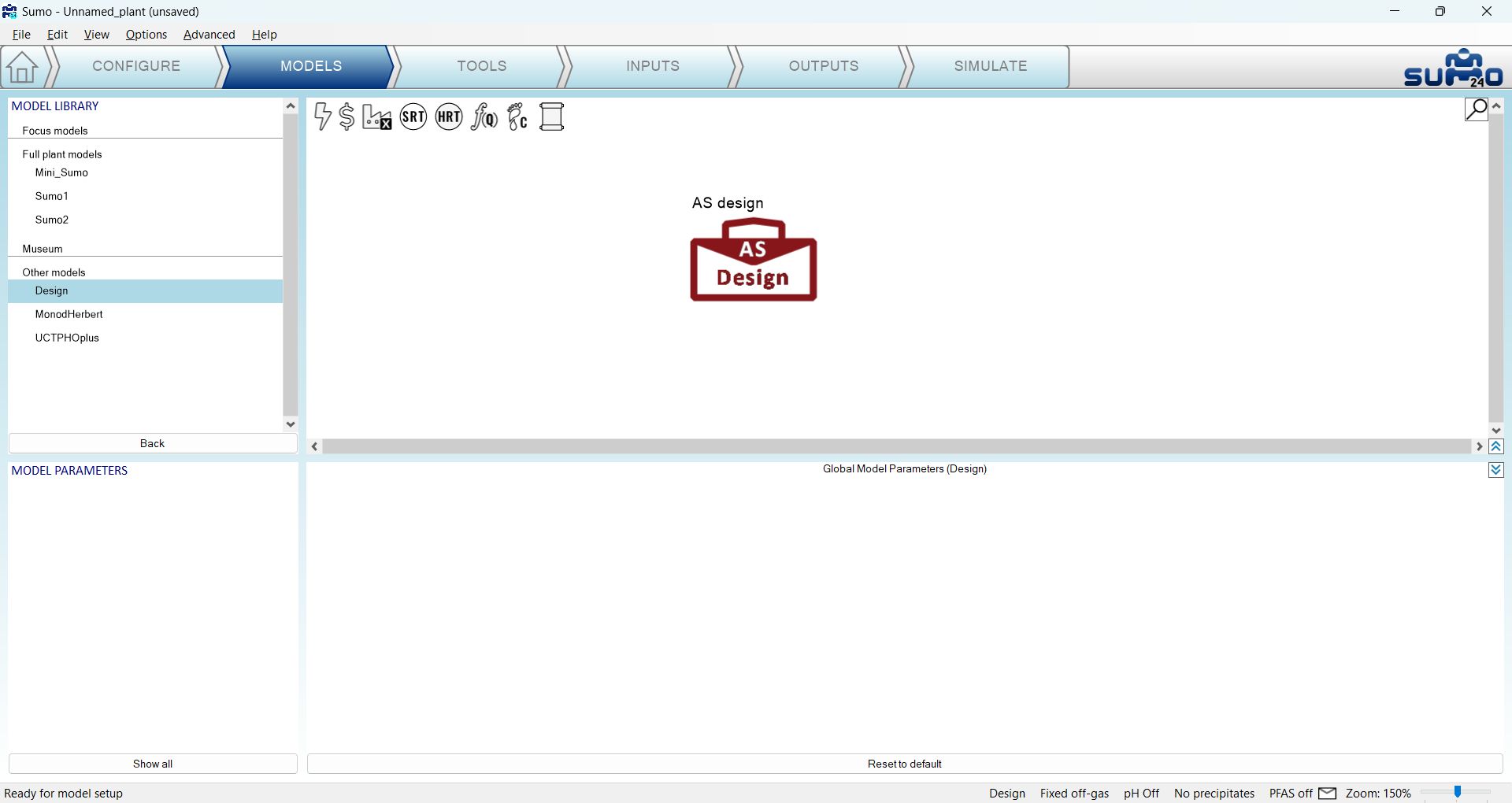Click the Back button
Image resolution: width=1512 pixels, height=803 pixels.
[153, 443]
